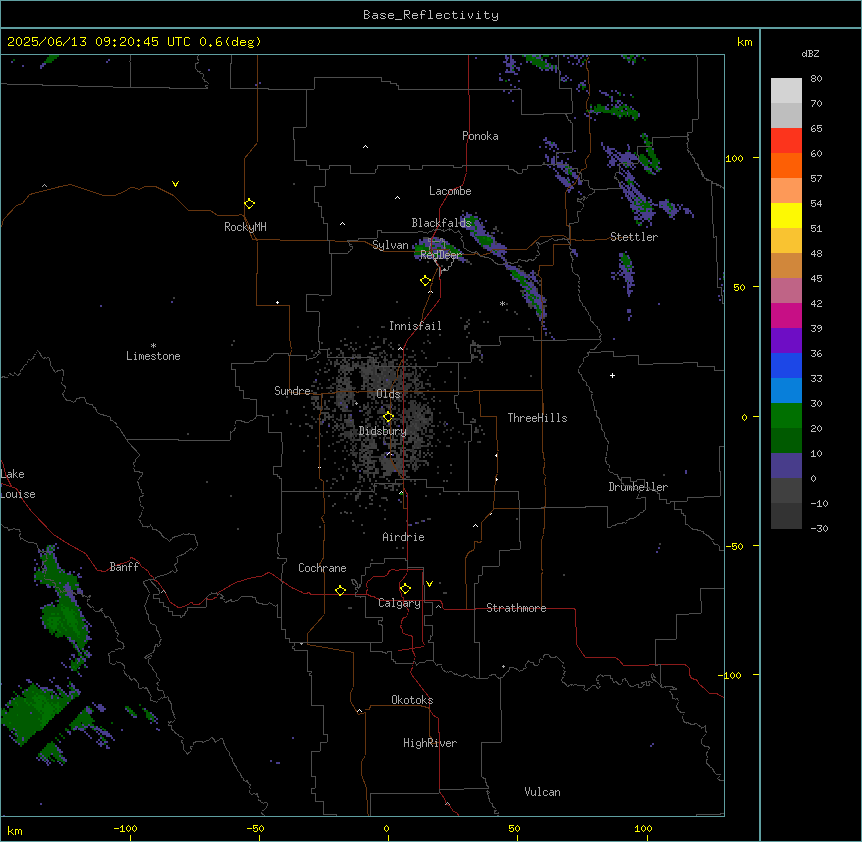This screenshot has height=842, width=862.
Task: Select the royal blue swatch in the legend
Action: (786, 365)
